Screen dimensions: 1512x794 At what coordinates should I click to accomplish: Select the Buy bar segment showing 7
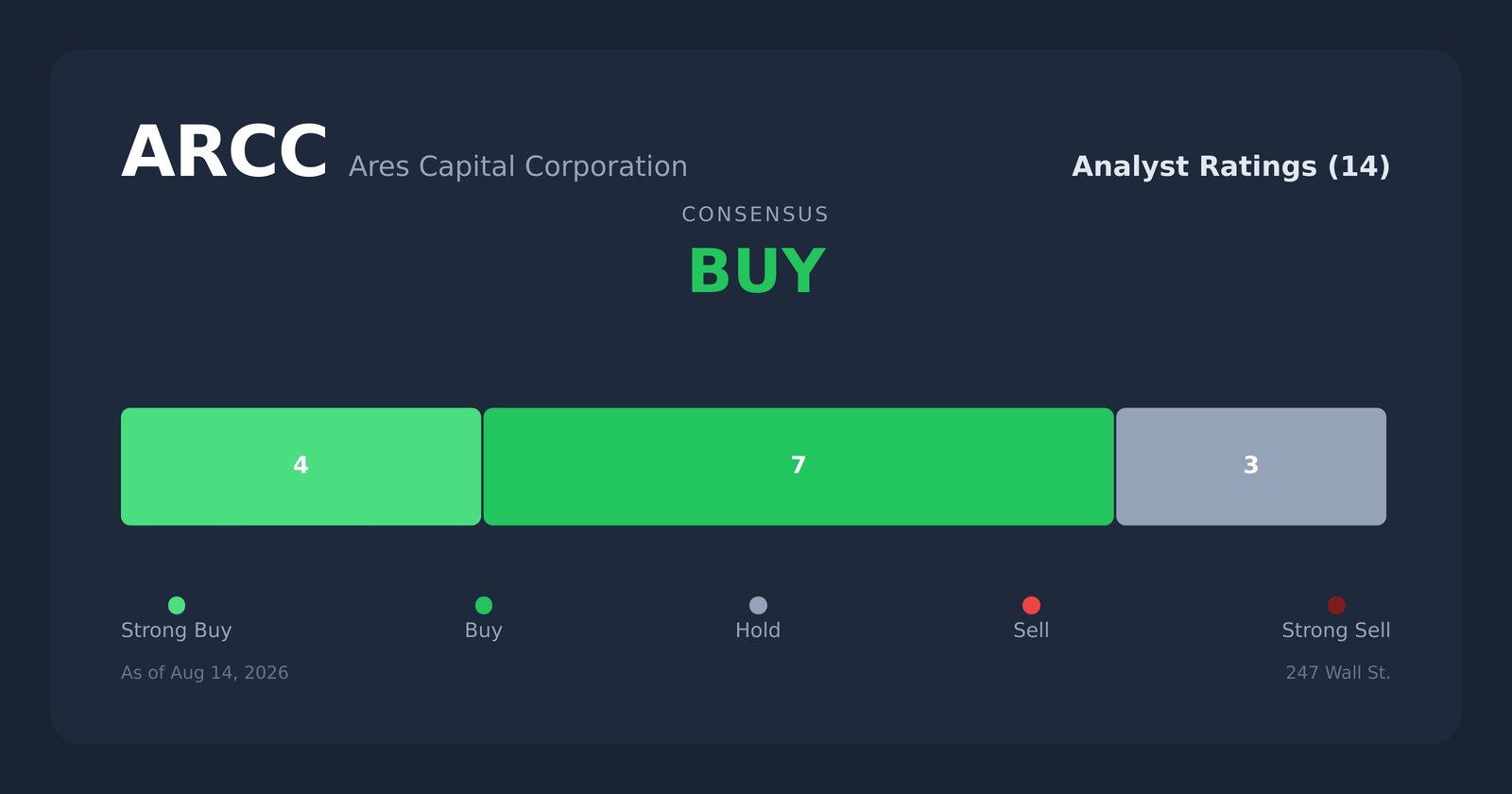click(799, 467)
